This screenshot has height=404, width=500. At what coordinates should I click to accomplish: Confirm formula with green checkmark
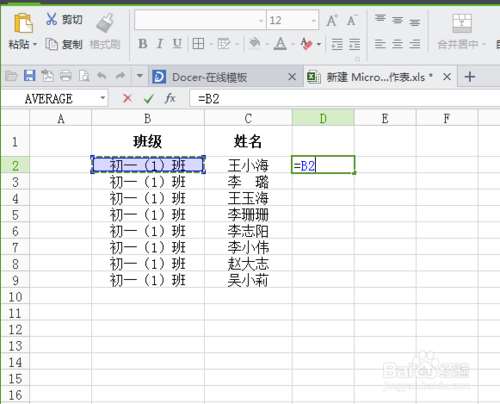click(148, 99)
